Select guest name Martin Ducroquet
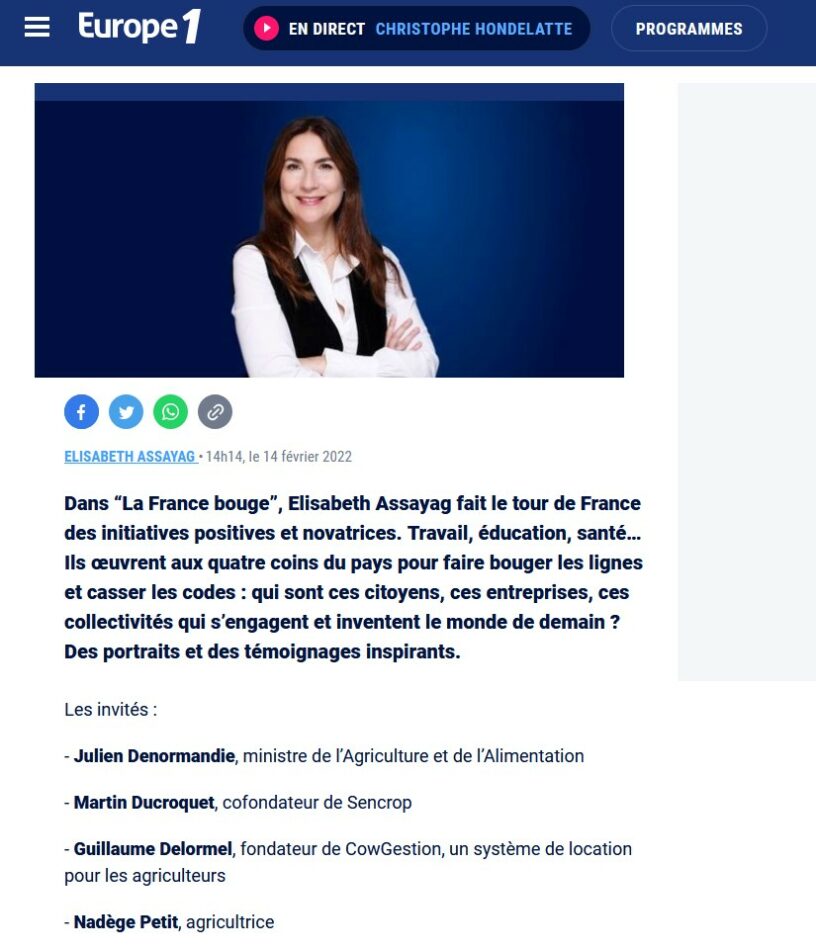 tap(144, 803)
